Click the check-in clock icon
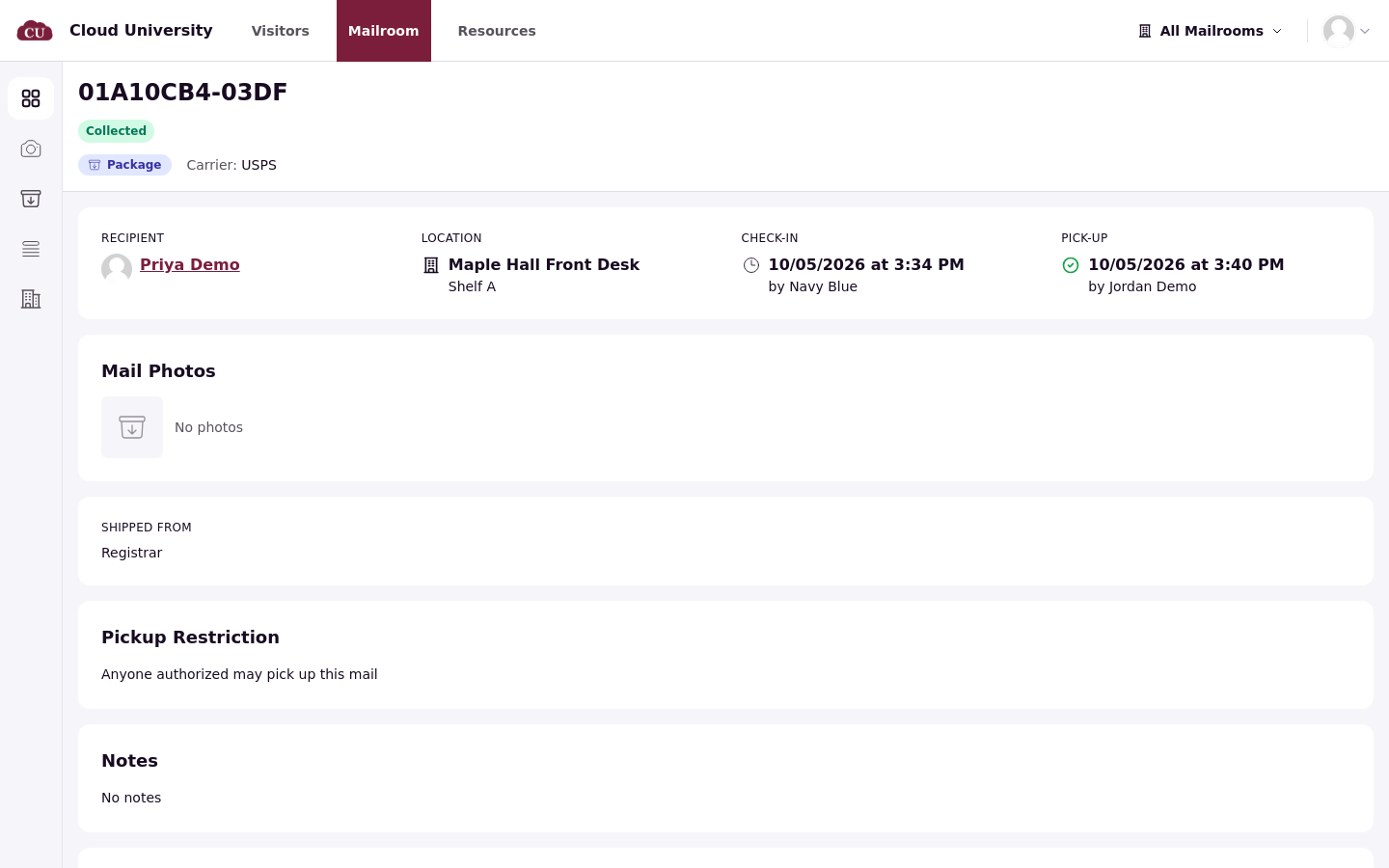 751,265
